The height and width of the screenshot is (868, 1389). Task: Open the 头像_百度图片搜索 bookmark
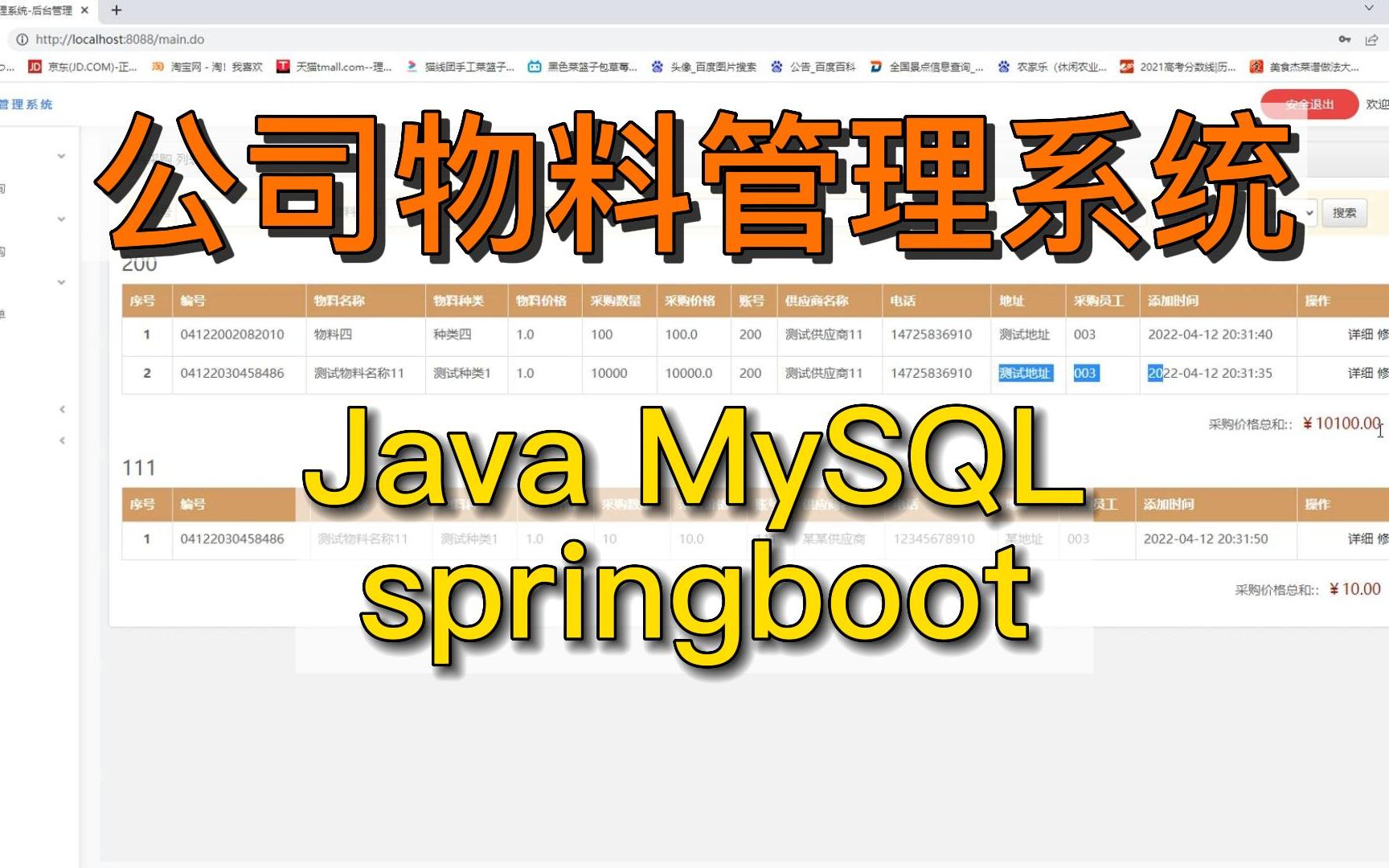click(x=704, y=67)
